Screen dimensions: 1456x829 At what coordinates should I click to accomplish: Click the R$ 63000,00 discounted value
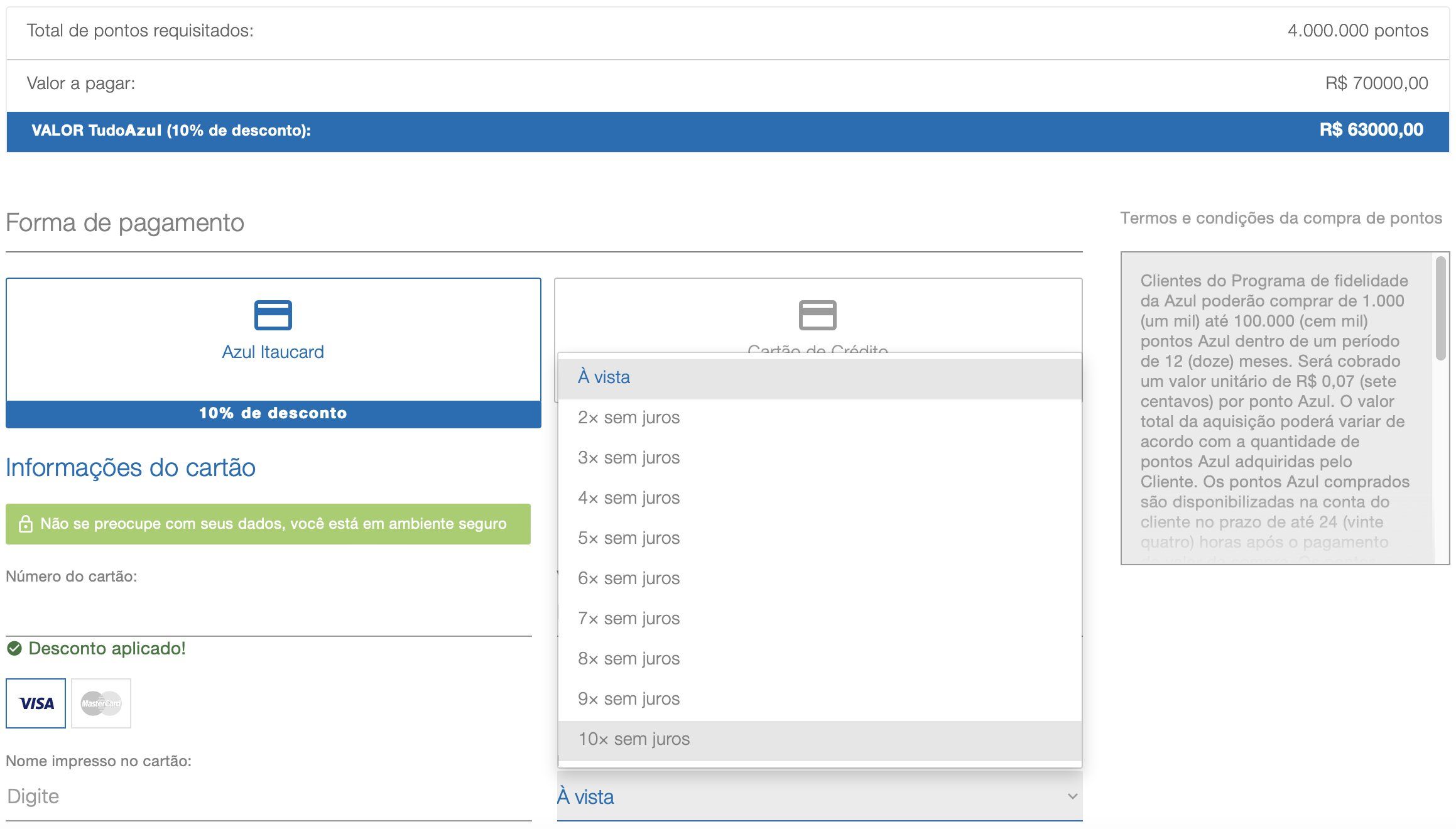point(1371,130)
